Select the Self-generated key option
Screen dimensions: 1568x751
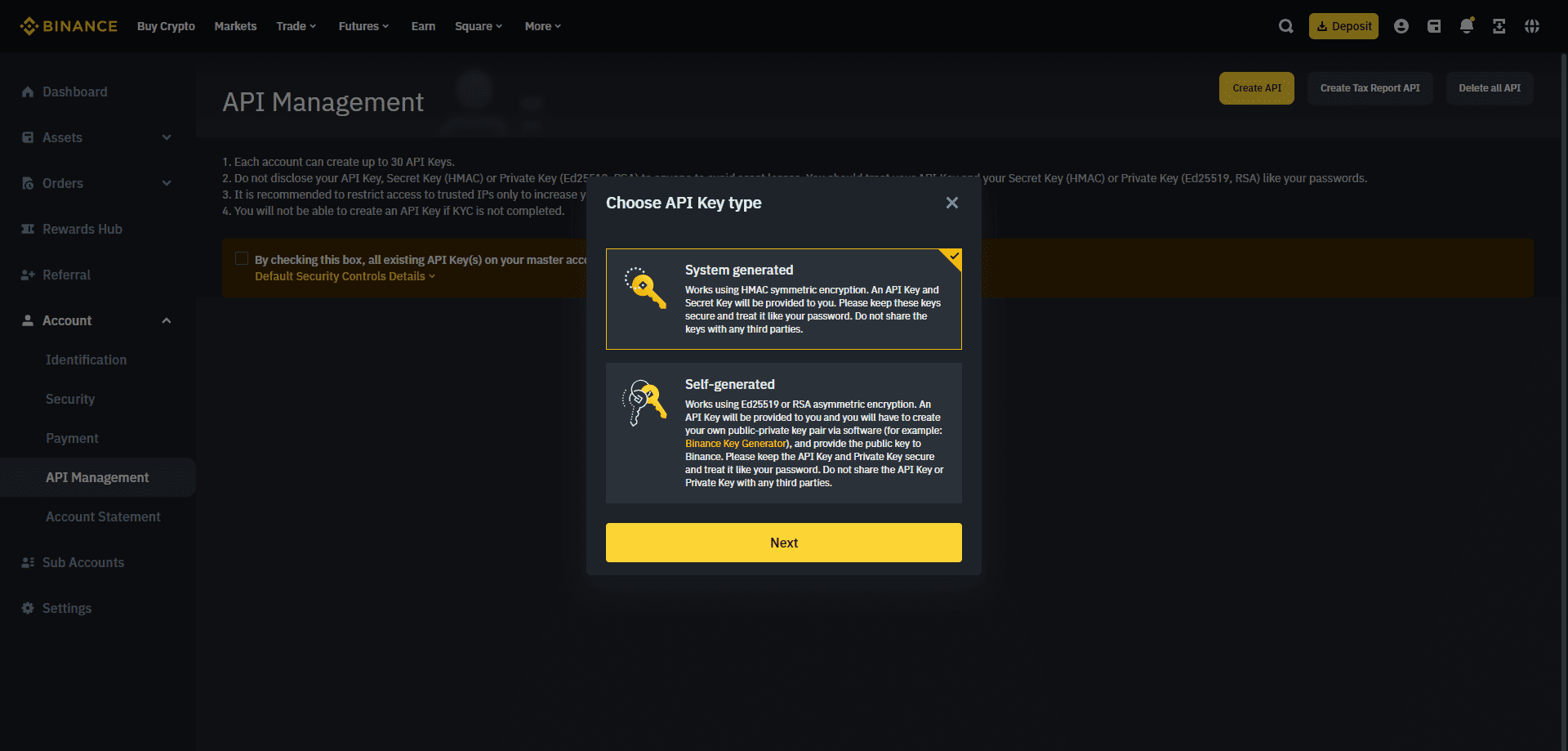(x=783, y=433)
